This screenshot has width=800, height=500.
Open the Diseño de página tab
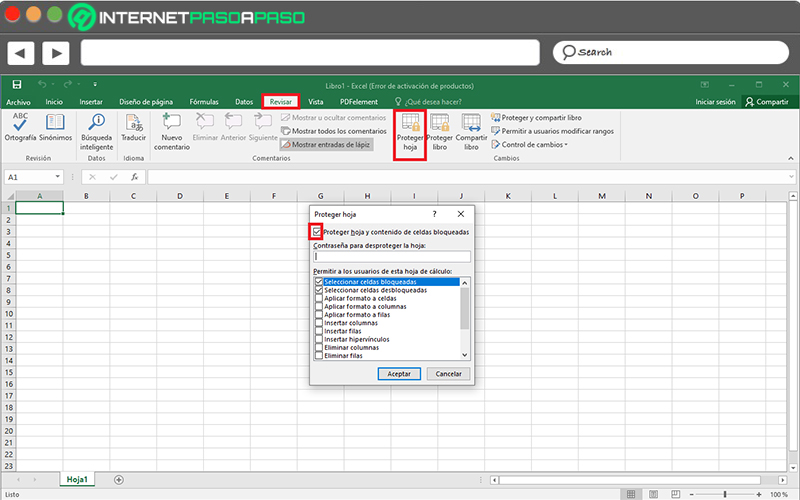(x=146, y=102)
